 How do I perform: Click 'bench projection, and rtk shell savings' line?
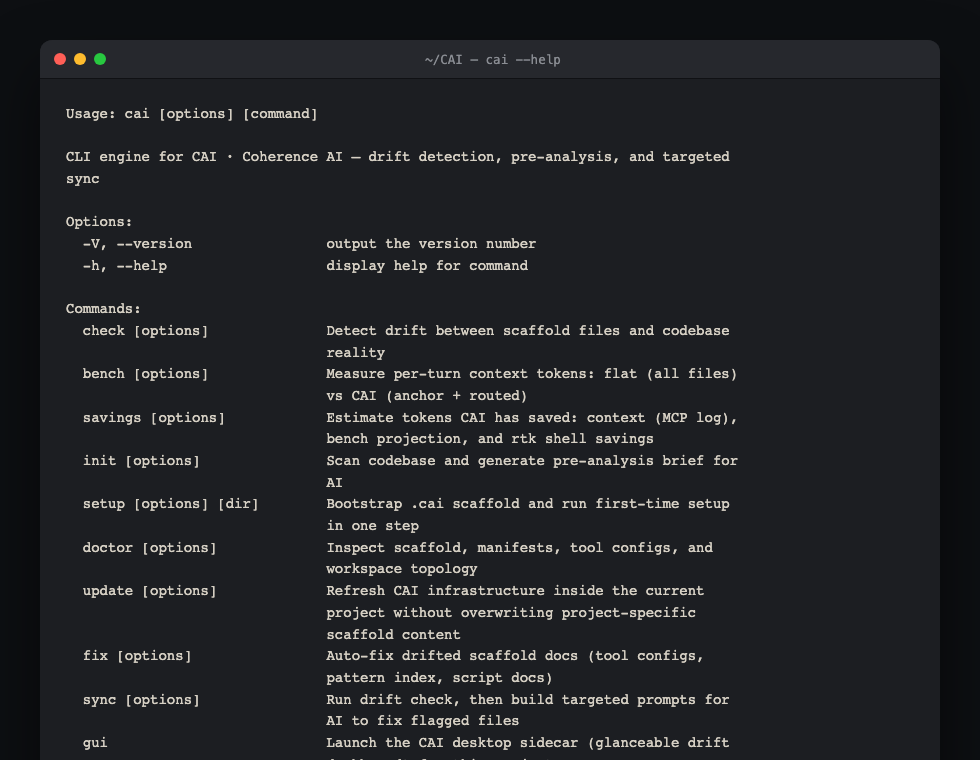(x=490, y=439)
